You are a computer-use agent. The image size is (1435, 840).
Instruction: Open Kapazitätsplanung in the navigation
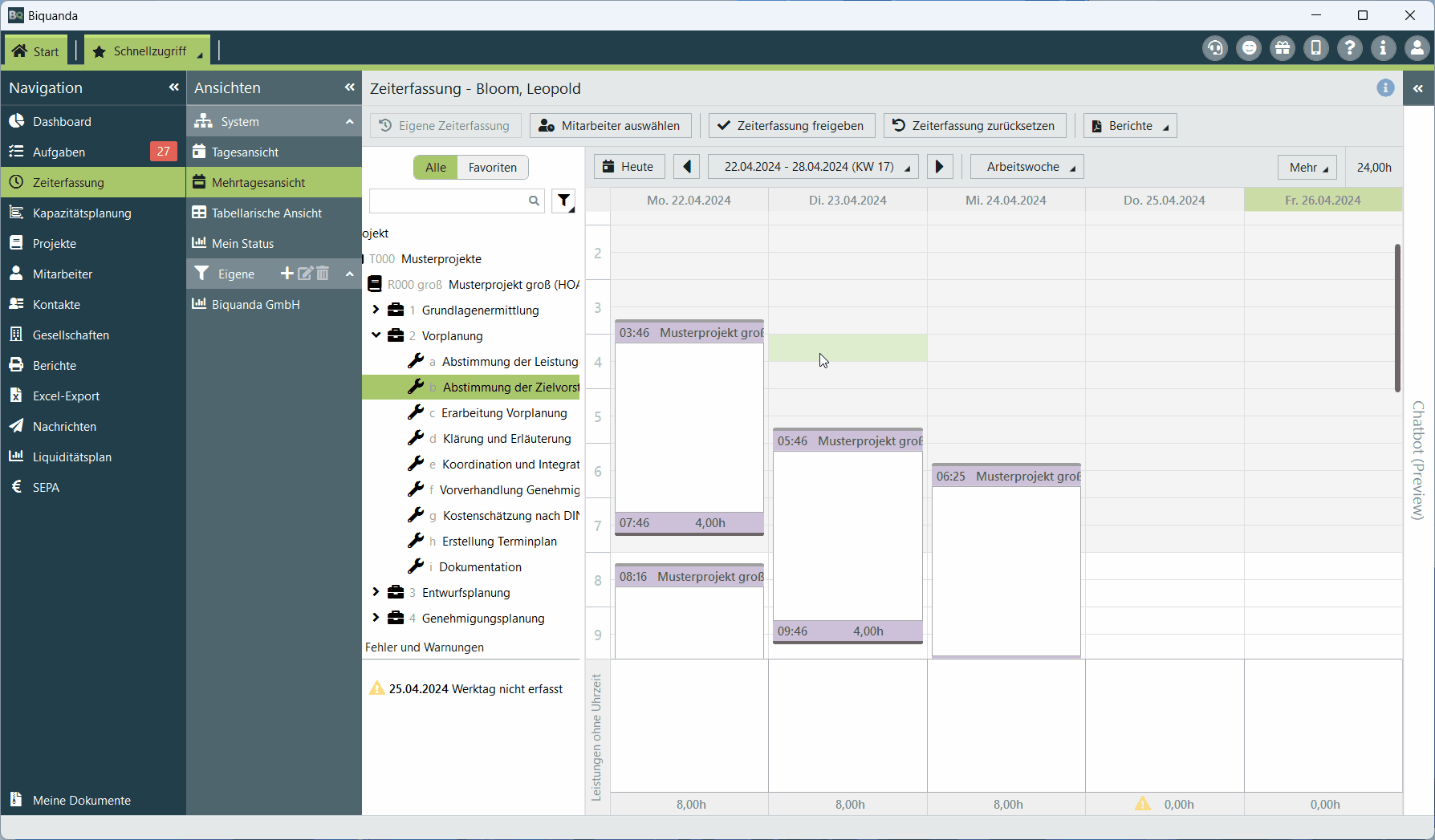click(82, 213)
